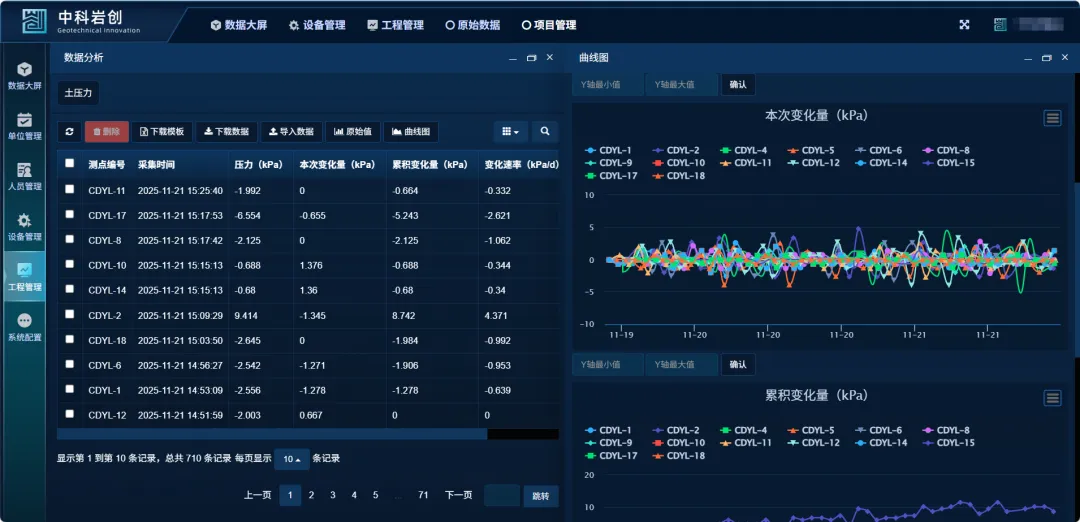Click the 中科岩创 logo icon

point(34,22)
